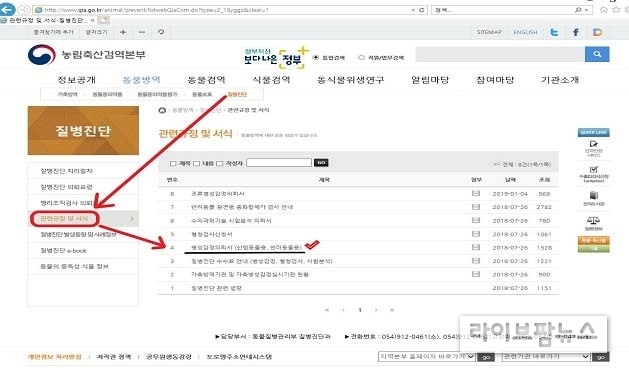629x368 pixels.
Task: Open the 지역본부 홈페이지 바로가기 dropdown
Action: [x=427, y=356]
